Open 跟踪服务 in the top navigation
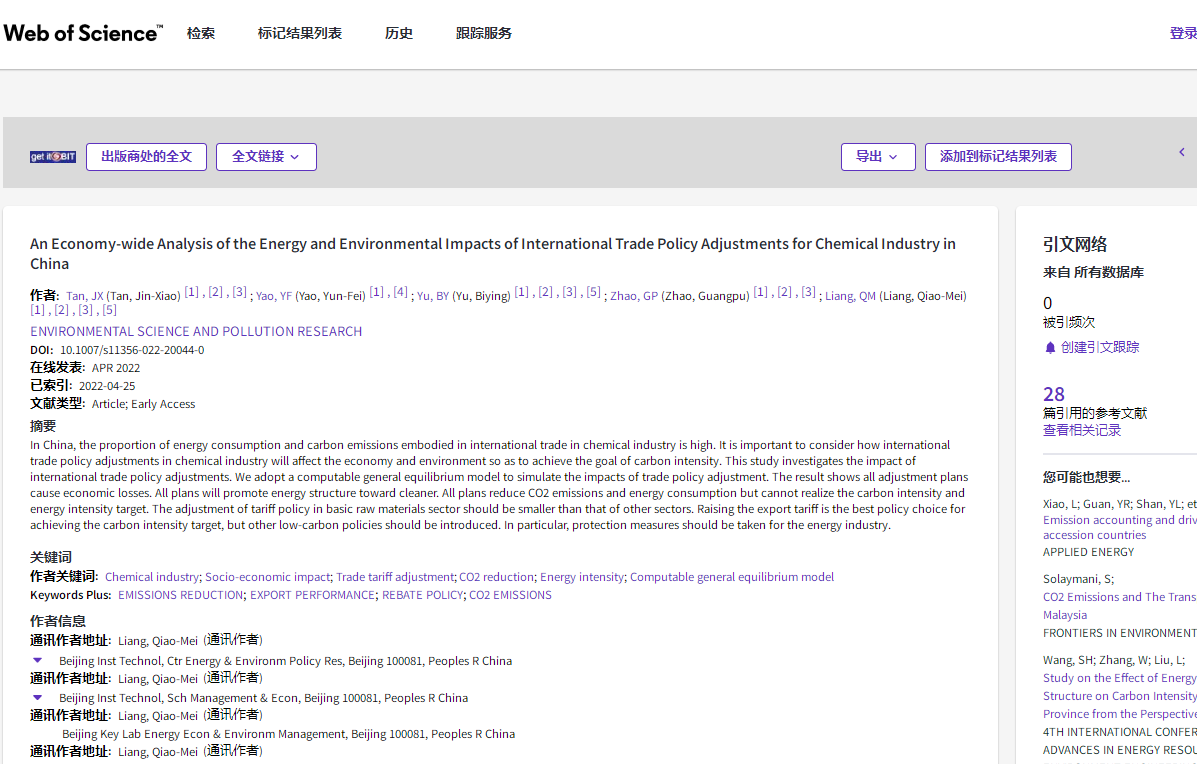Viewport: 1197px width, 764px height. click(484, 33)
